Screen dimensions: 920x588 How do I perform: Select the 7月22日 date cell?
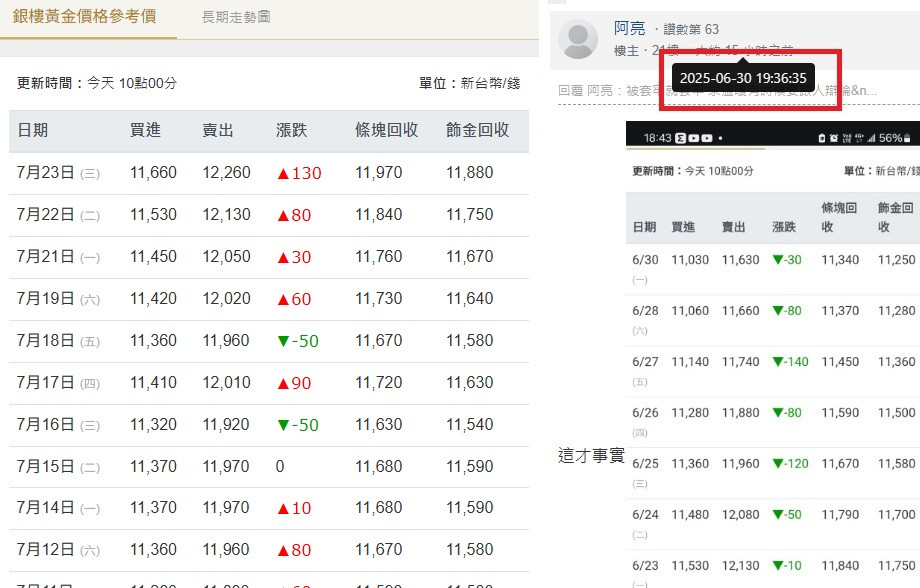coord(58,215)
